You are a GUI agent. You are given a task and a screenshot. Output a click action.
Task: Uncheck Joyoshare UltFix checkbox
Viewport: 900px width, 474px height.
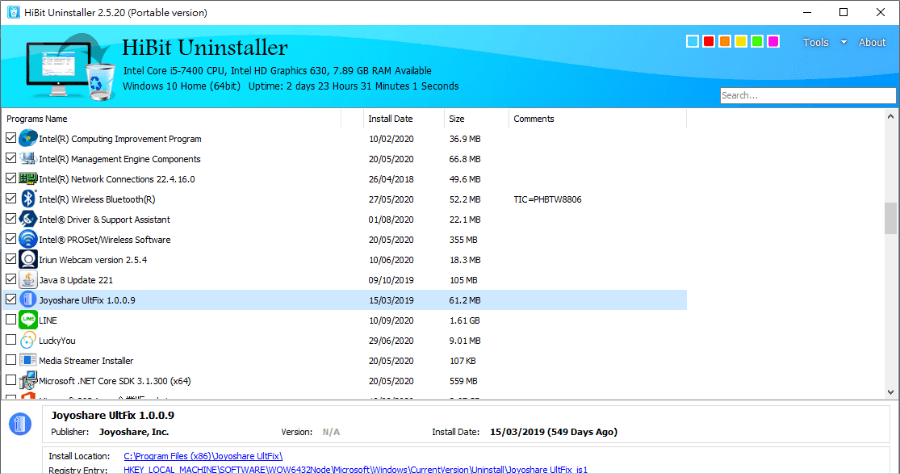pyautogui.click(x=11, y=299)
